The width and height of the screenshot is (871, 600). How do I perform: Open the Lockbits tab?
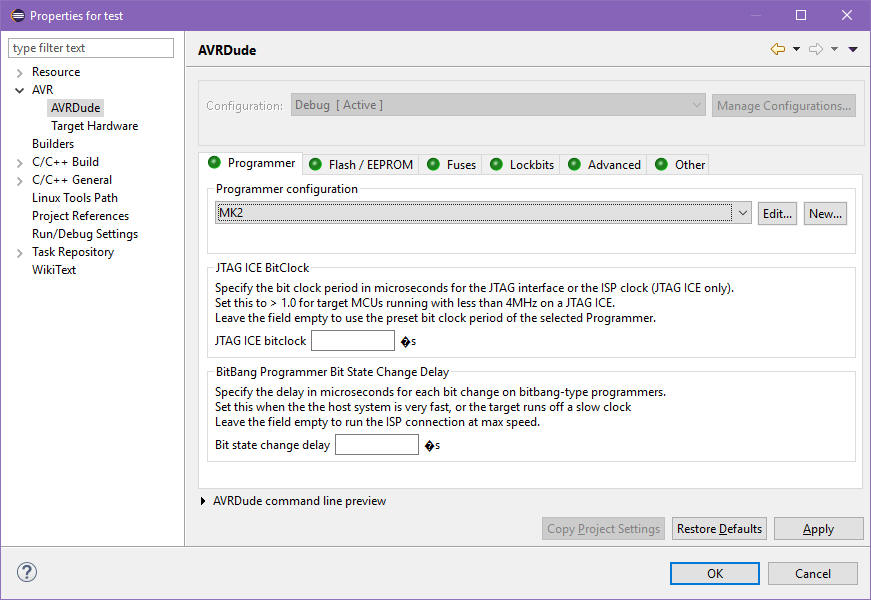coord(521,164)
